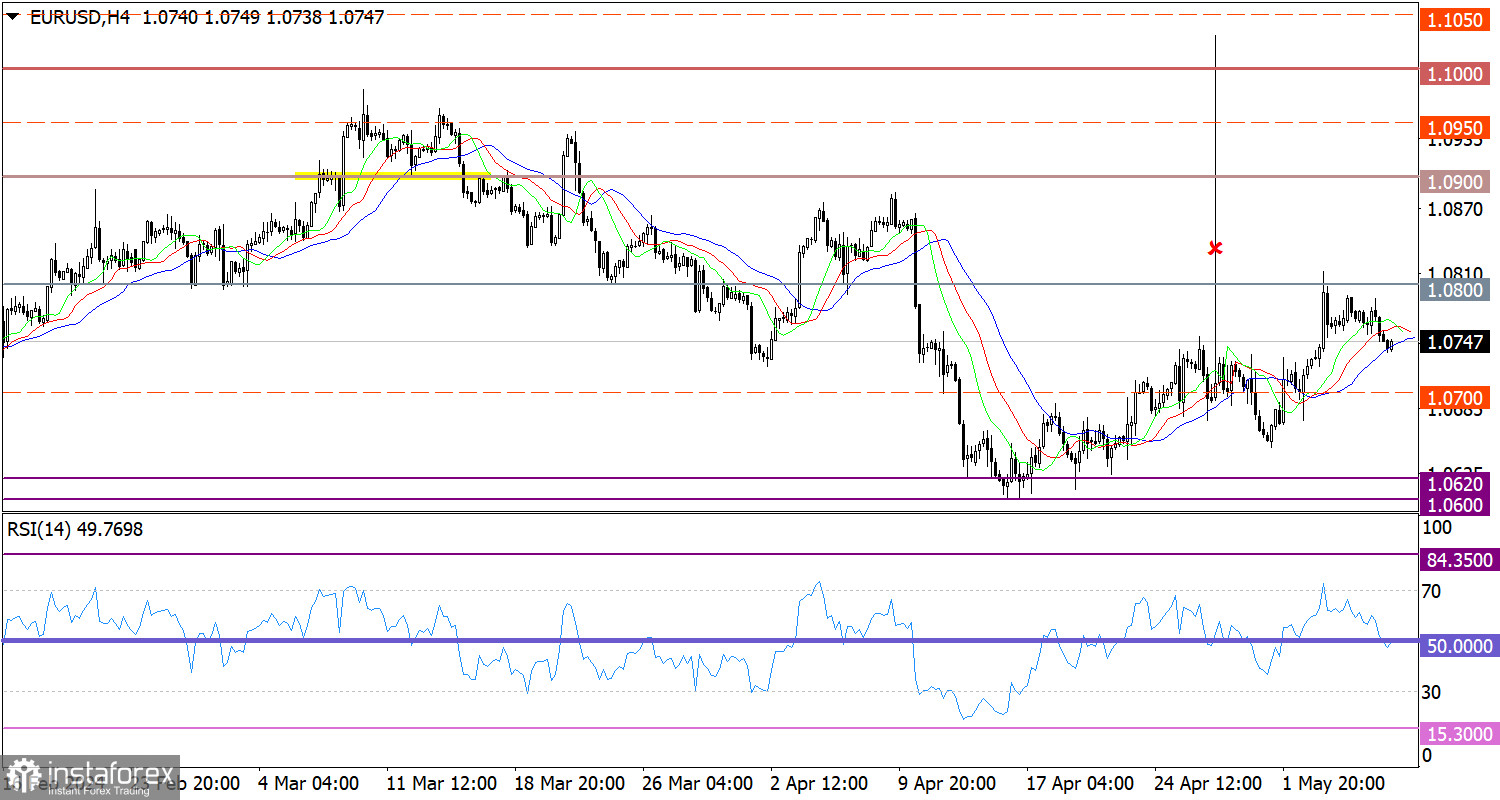This screenshot has width=1500, height=800.
Task: Click the 1.0800 price level label
Action: 1453,290
